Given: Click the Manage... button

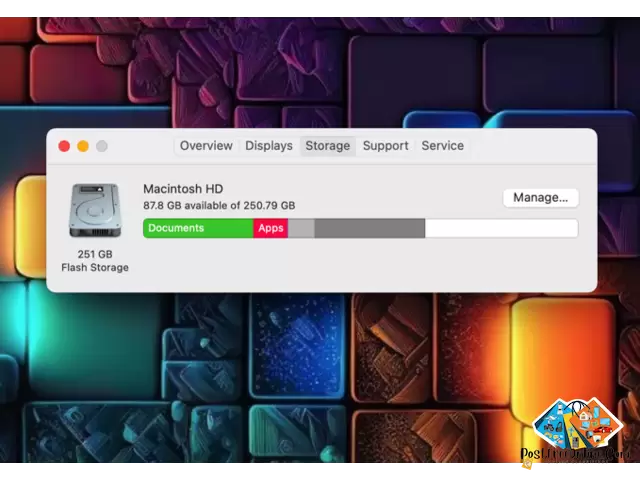Looking at the screenshot, I should [x=540, y=198].
